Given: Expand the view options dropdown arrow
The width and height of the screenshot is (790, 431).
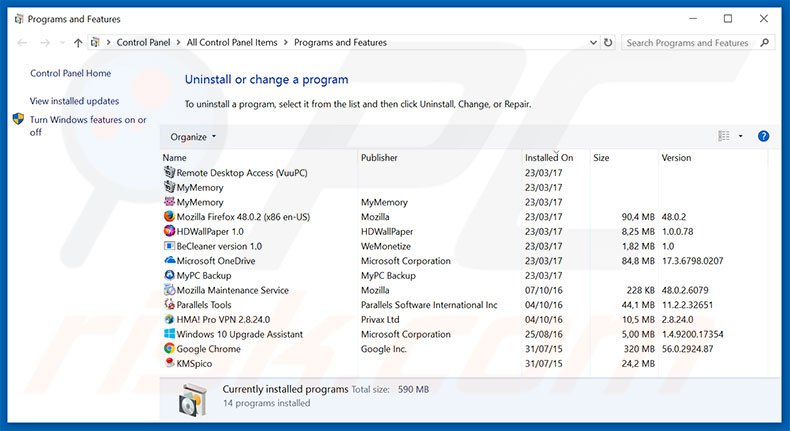Looking at the screenshot, I should 740,136.
